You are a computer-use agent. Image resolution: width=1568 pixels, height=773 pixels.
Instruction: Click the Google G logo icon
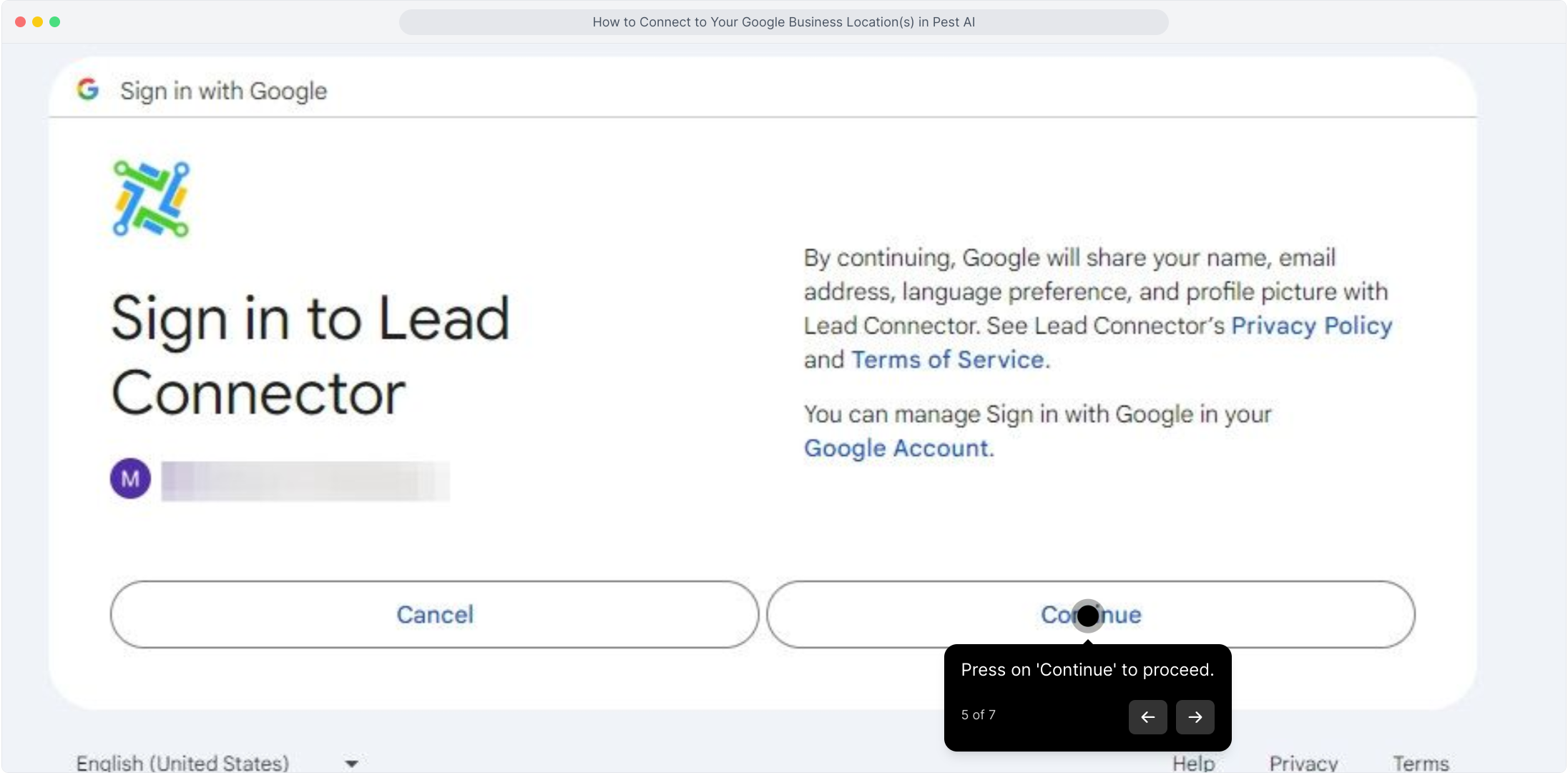[88, 89]
